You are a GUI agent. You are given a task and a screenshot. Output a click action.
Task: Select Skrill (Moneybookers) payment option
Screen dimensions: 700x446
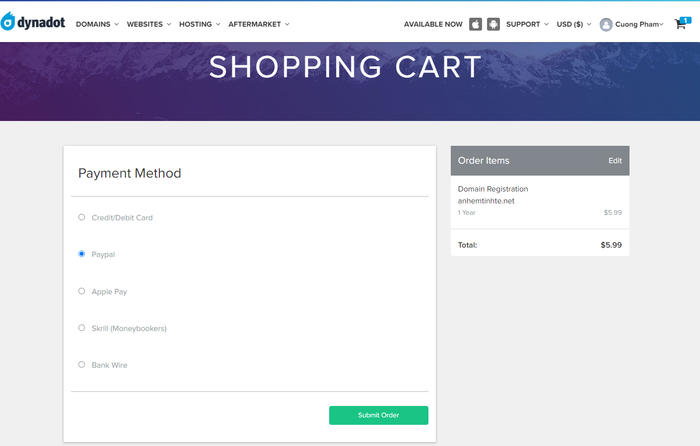click(82, 328)
